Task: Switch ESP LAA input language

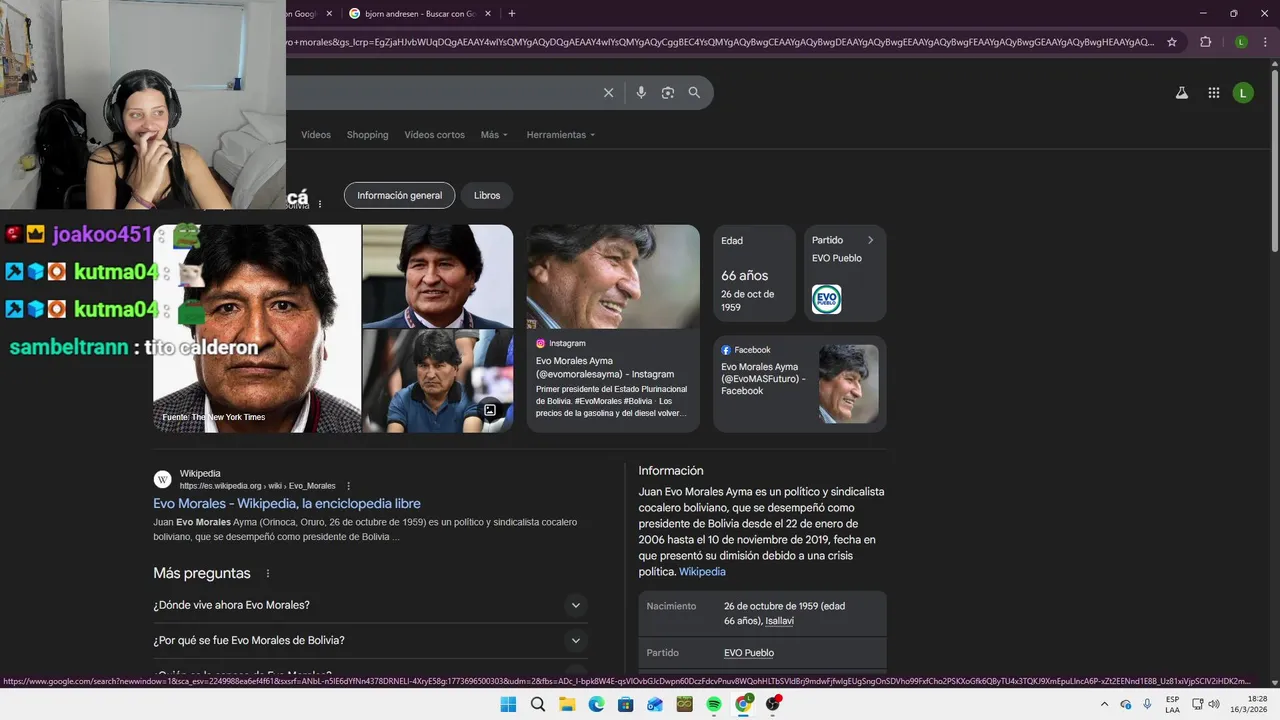Action: tap(1172, 704)
